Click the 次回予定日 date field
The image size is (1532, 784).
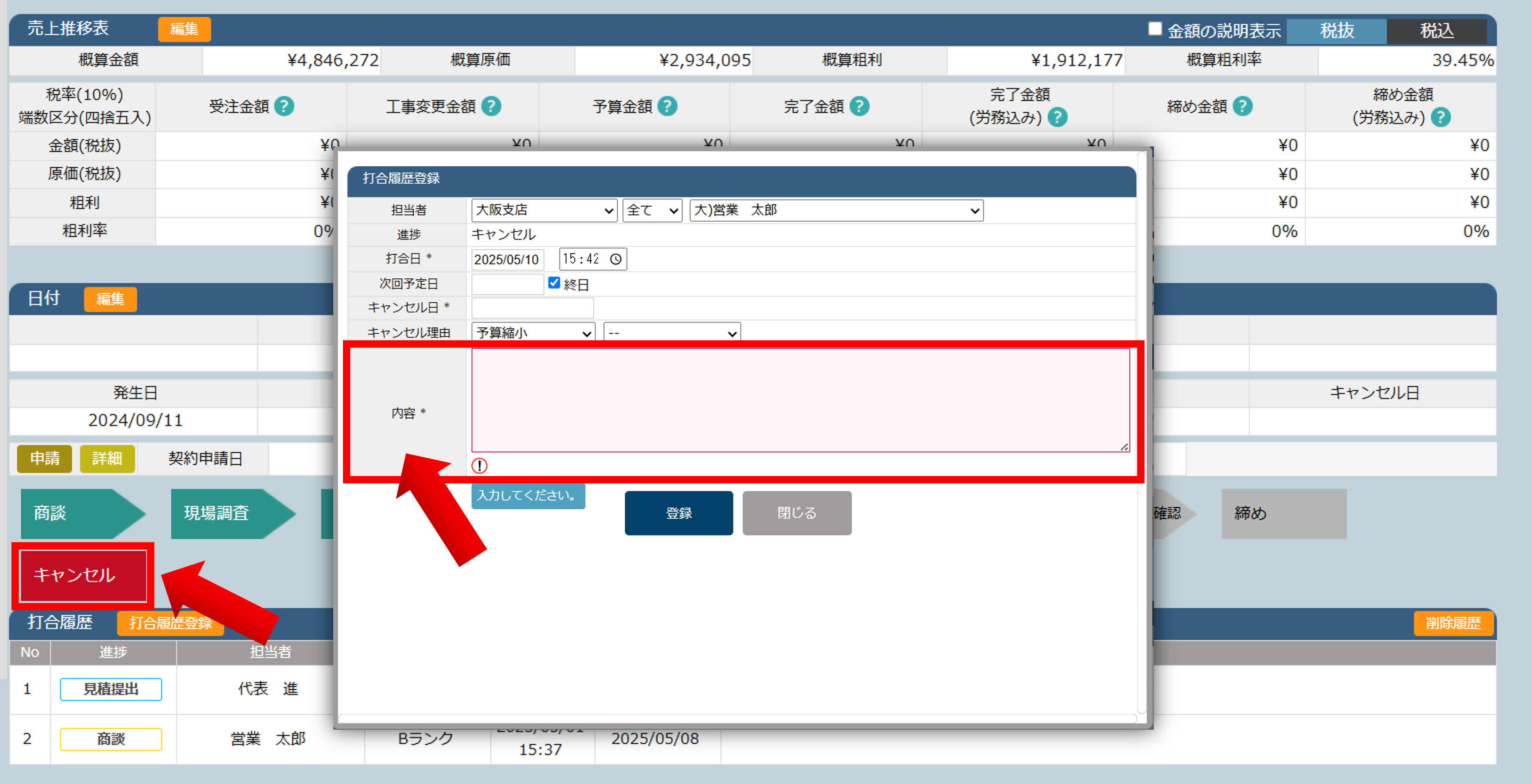point(507,284)
